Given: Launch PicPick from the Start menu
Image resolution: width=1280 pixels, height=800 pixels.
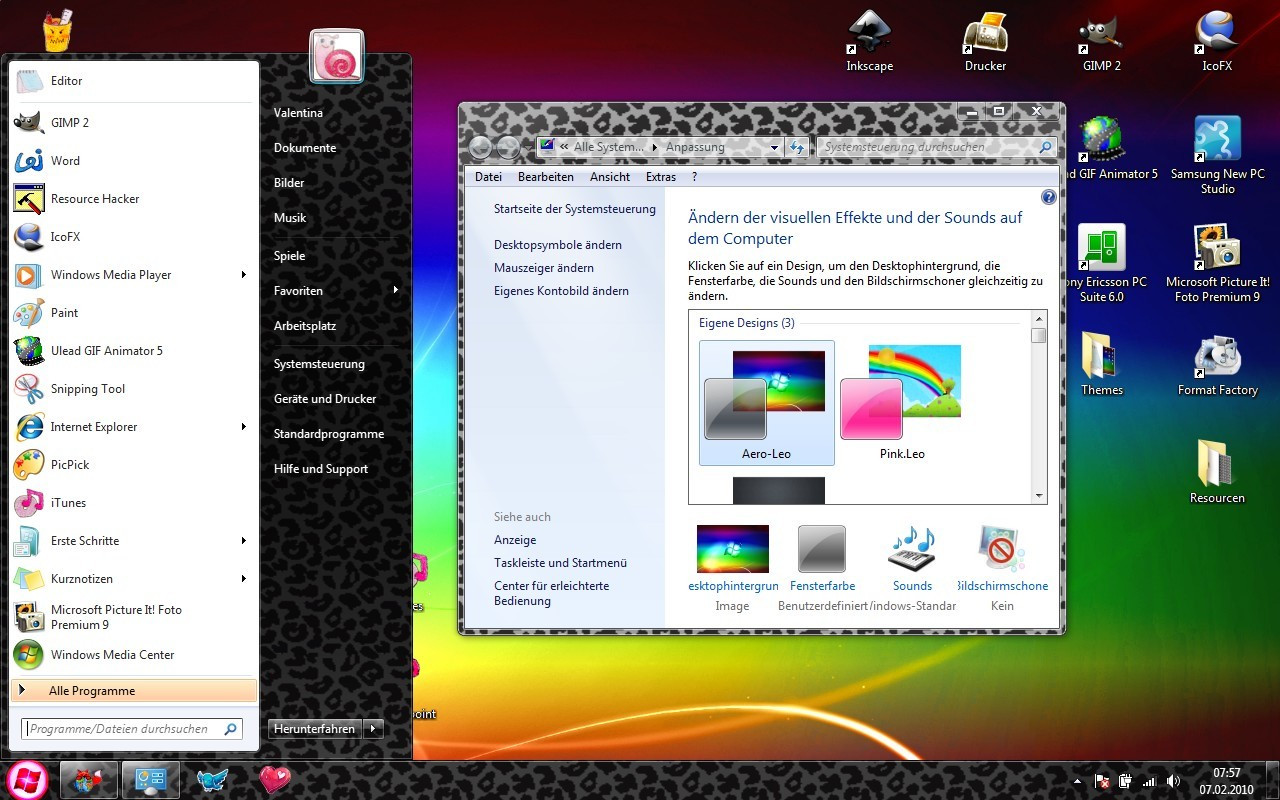Looking at the screenshot, I should pyautogui.click(x=133, y=464).
